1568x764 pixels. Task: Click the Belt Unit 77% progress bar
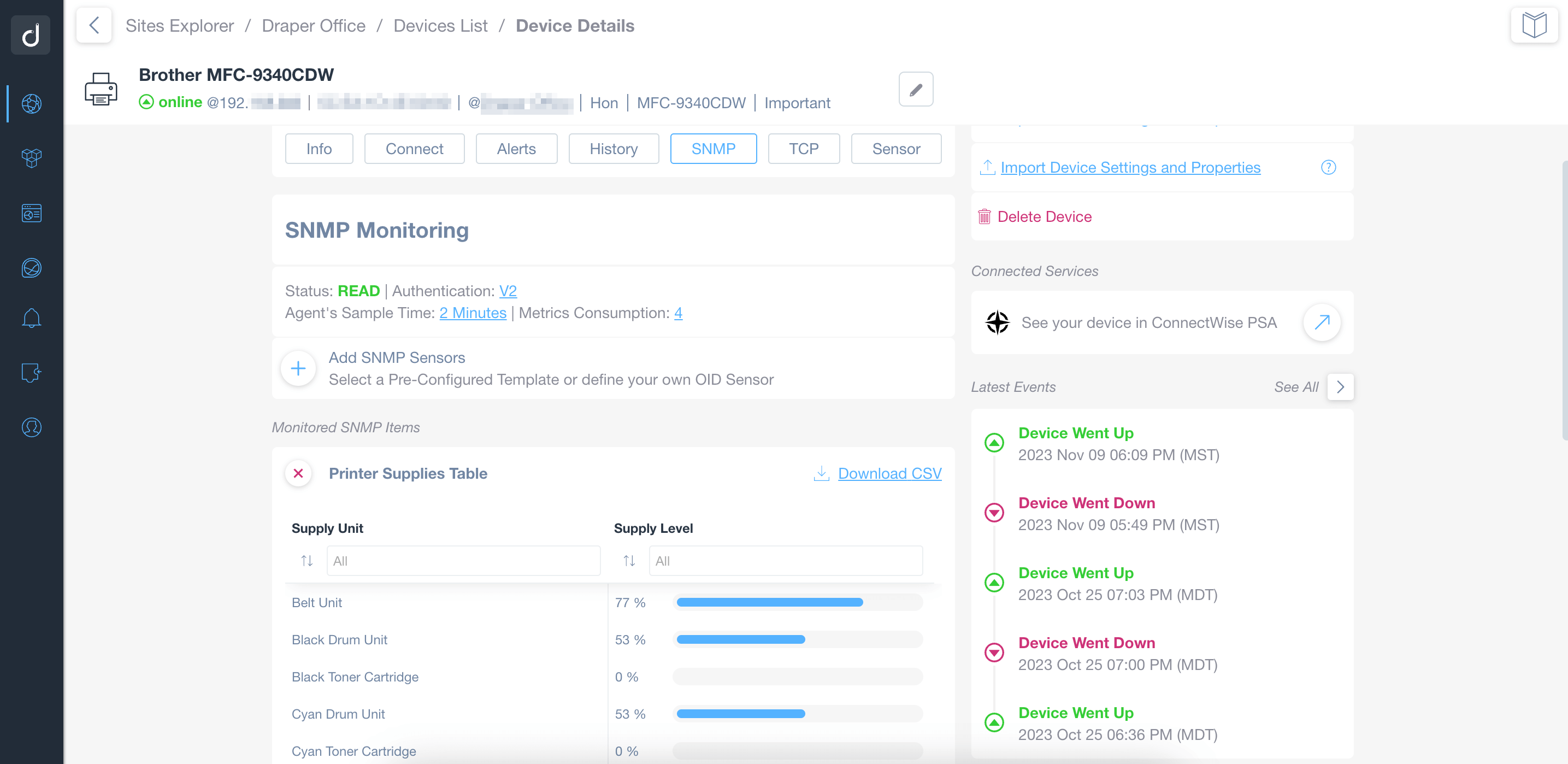pos(798,602)
